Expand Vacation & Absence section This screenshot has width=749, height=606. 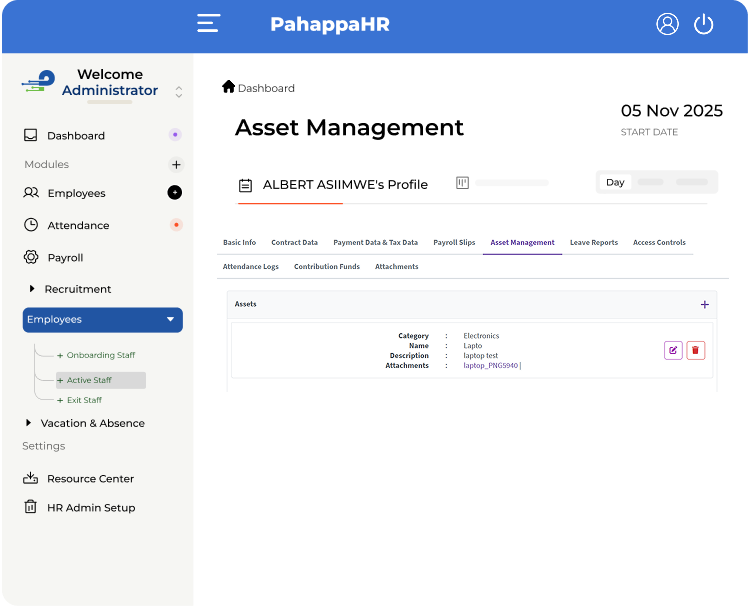click(29, 423)
